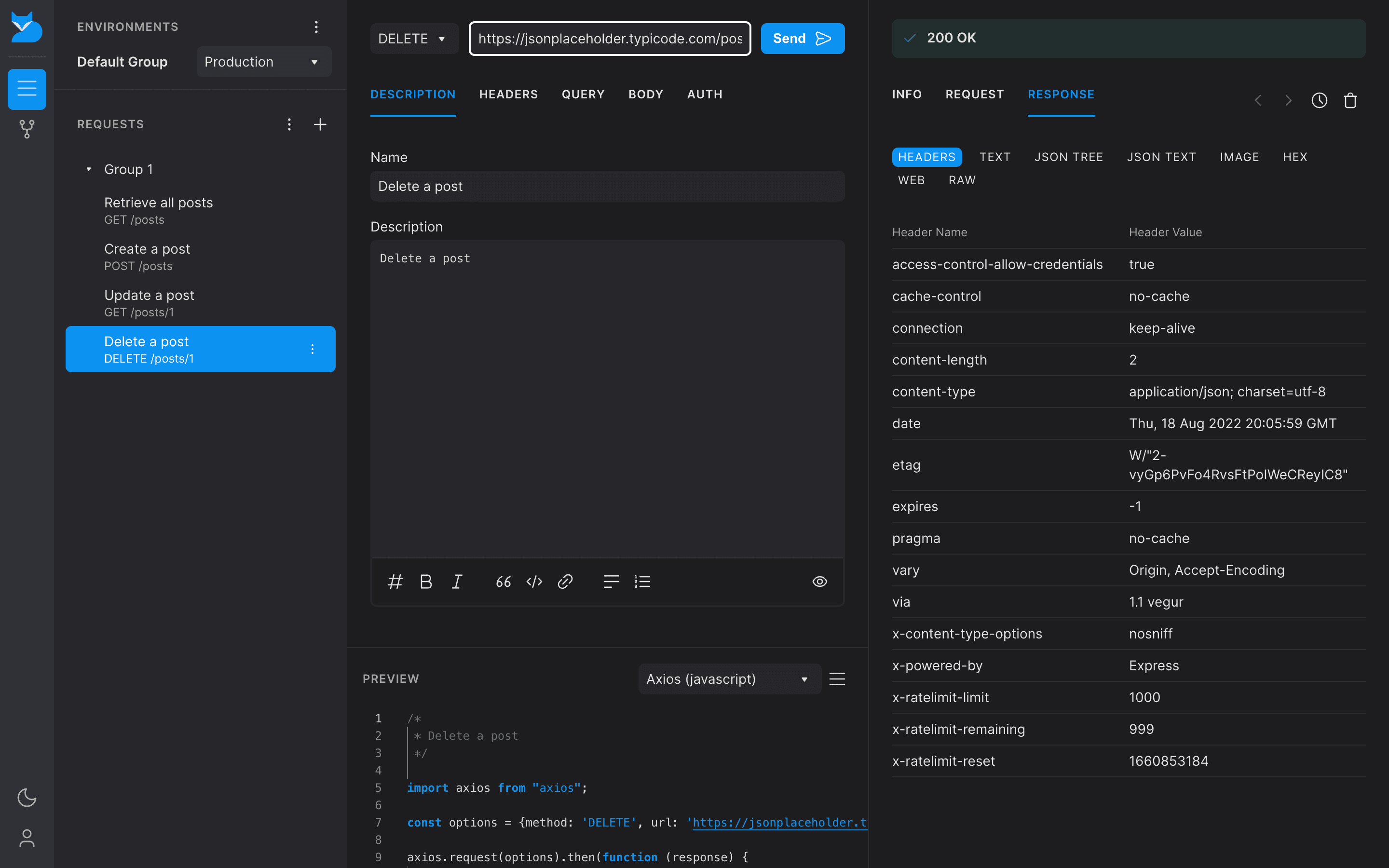Collapse Group 1 in requests tree
Screen dimensions: 1389x868
coord(88,169)
